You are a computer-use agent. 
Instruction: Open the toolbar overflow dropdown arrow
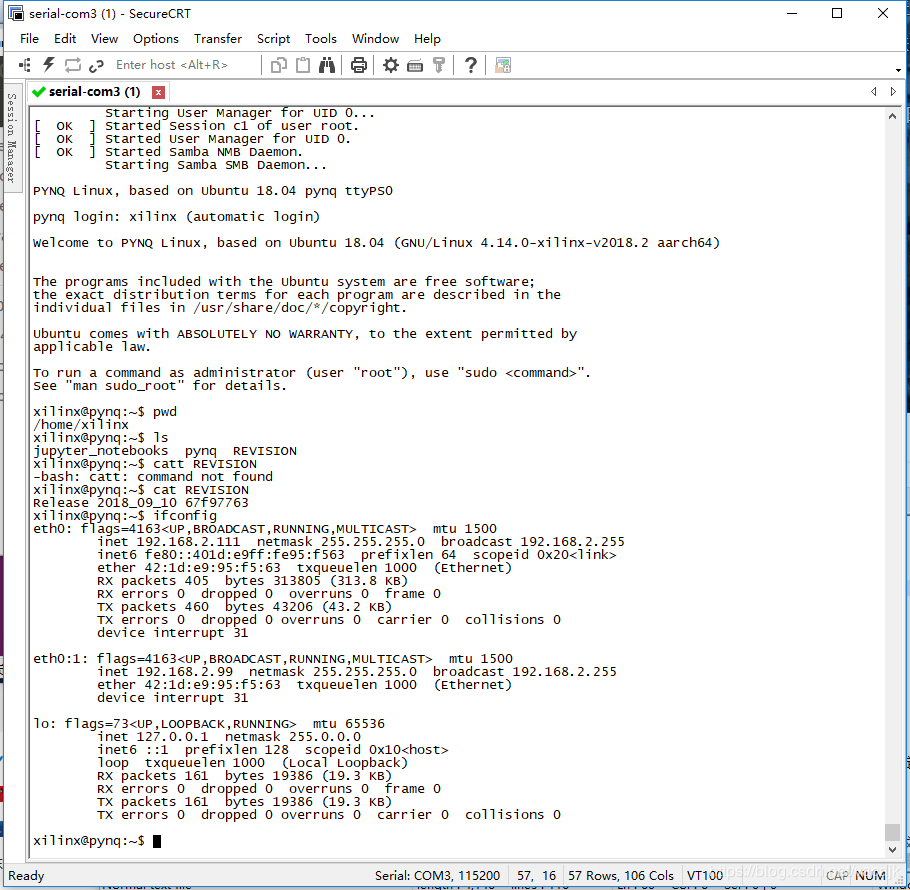point(898,70)
